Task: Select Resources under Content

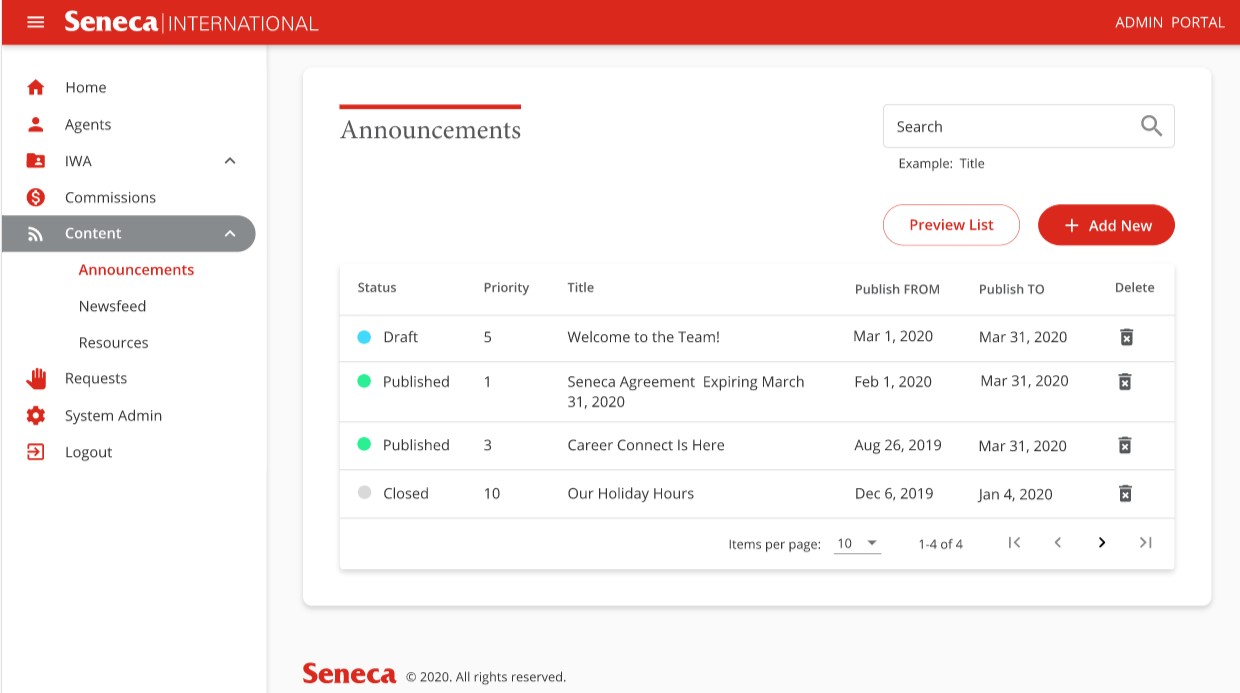Action: [x=113, y=342]
